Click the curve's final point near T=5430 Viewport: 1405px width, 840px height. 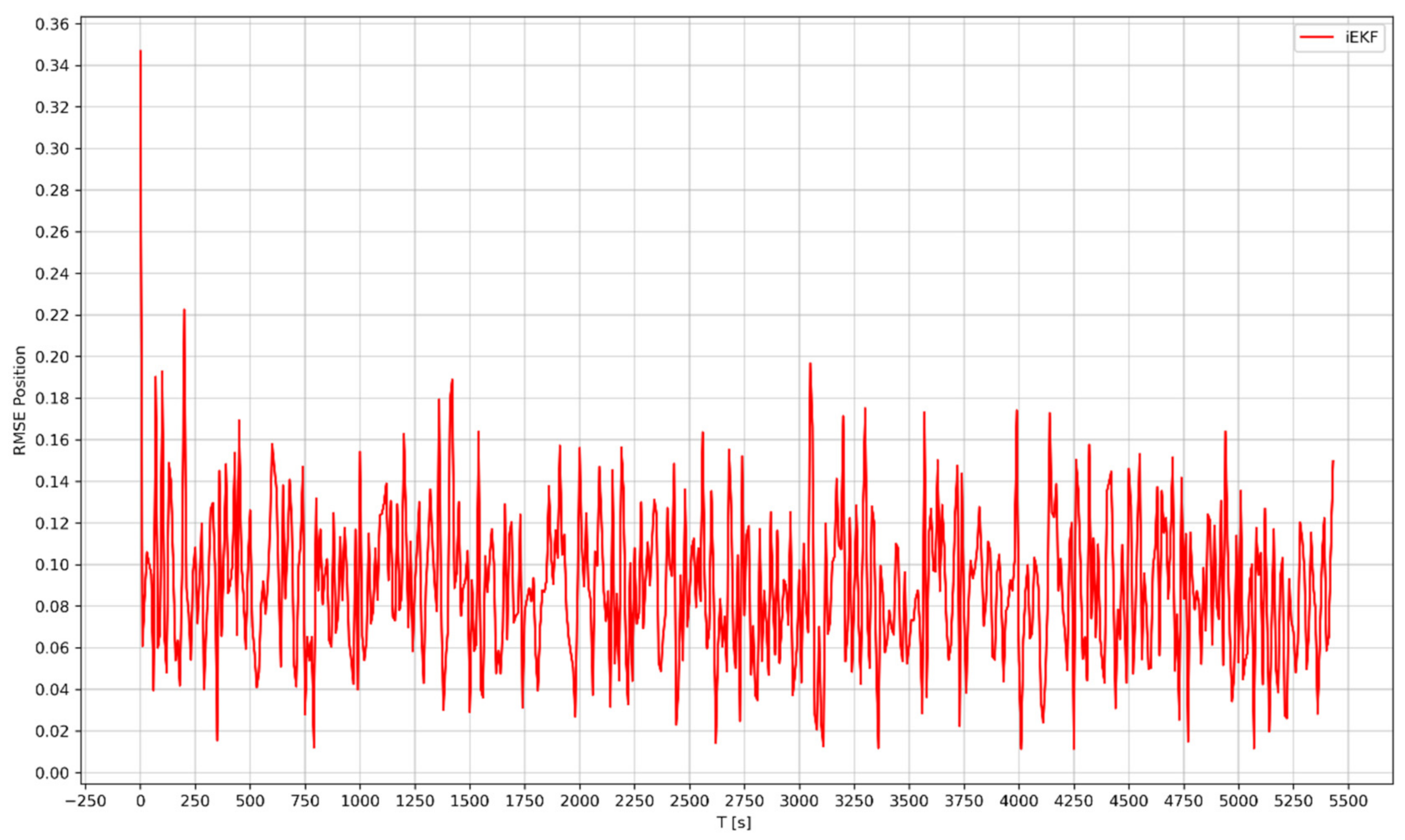tap(1333, 461)
